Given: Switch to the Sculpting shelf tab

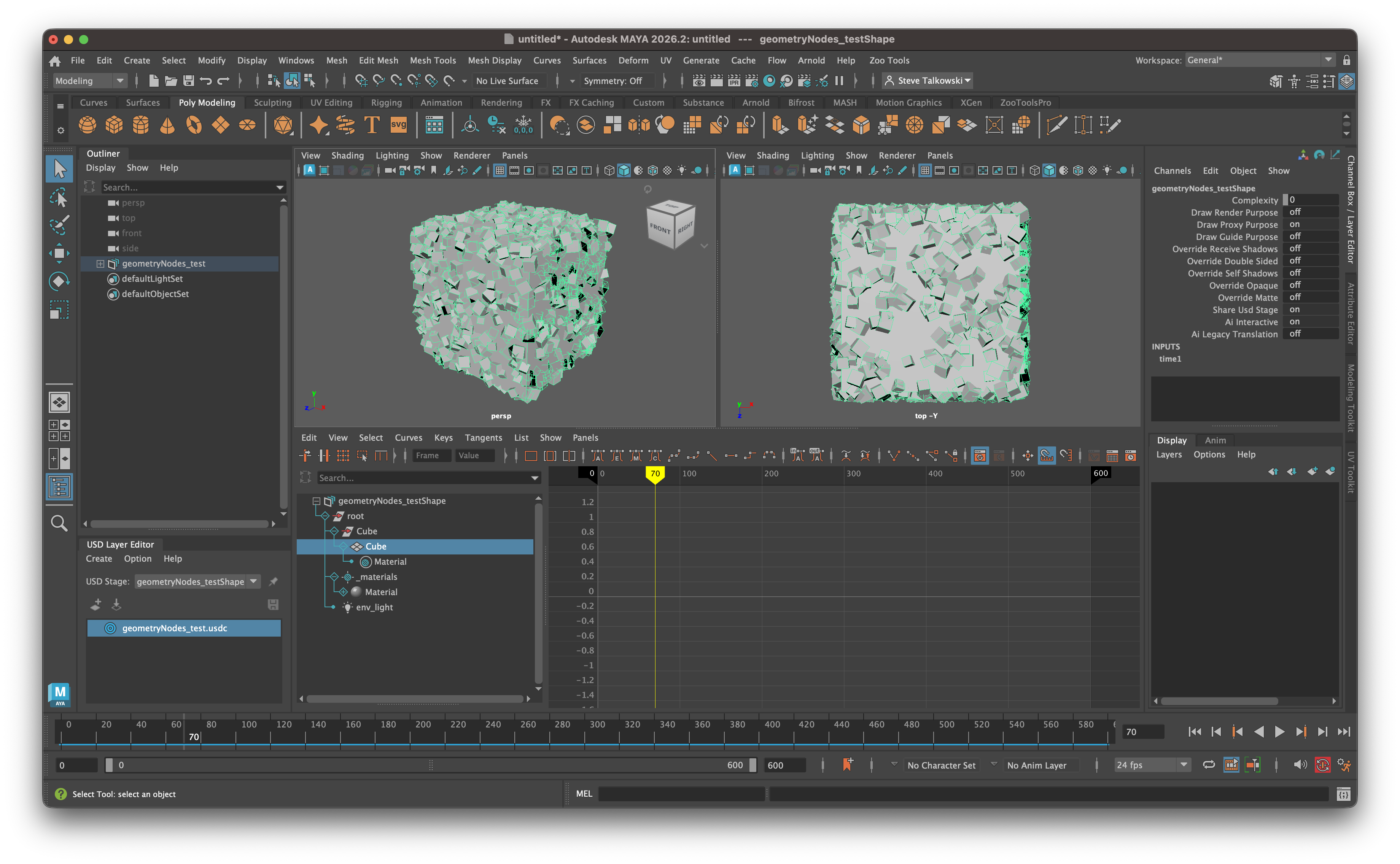Looking at the screenshot, I should pyautogui.click(x=272, y=103).
